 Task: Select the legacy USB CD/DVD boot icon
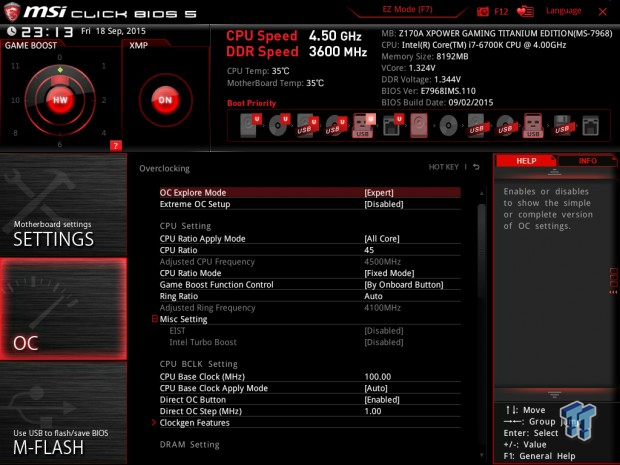click(x=505, y=126)
